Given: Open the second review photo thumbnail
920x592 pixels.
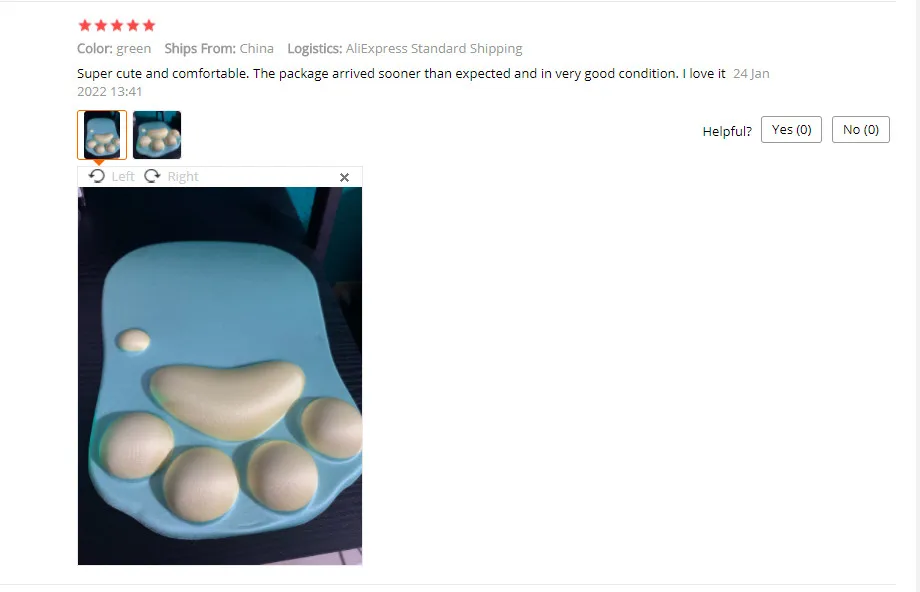Looking at the screenshot, I should [157, 135].
